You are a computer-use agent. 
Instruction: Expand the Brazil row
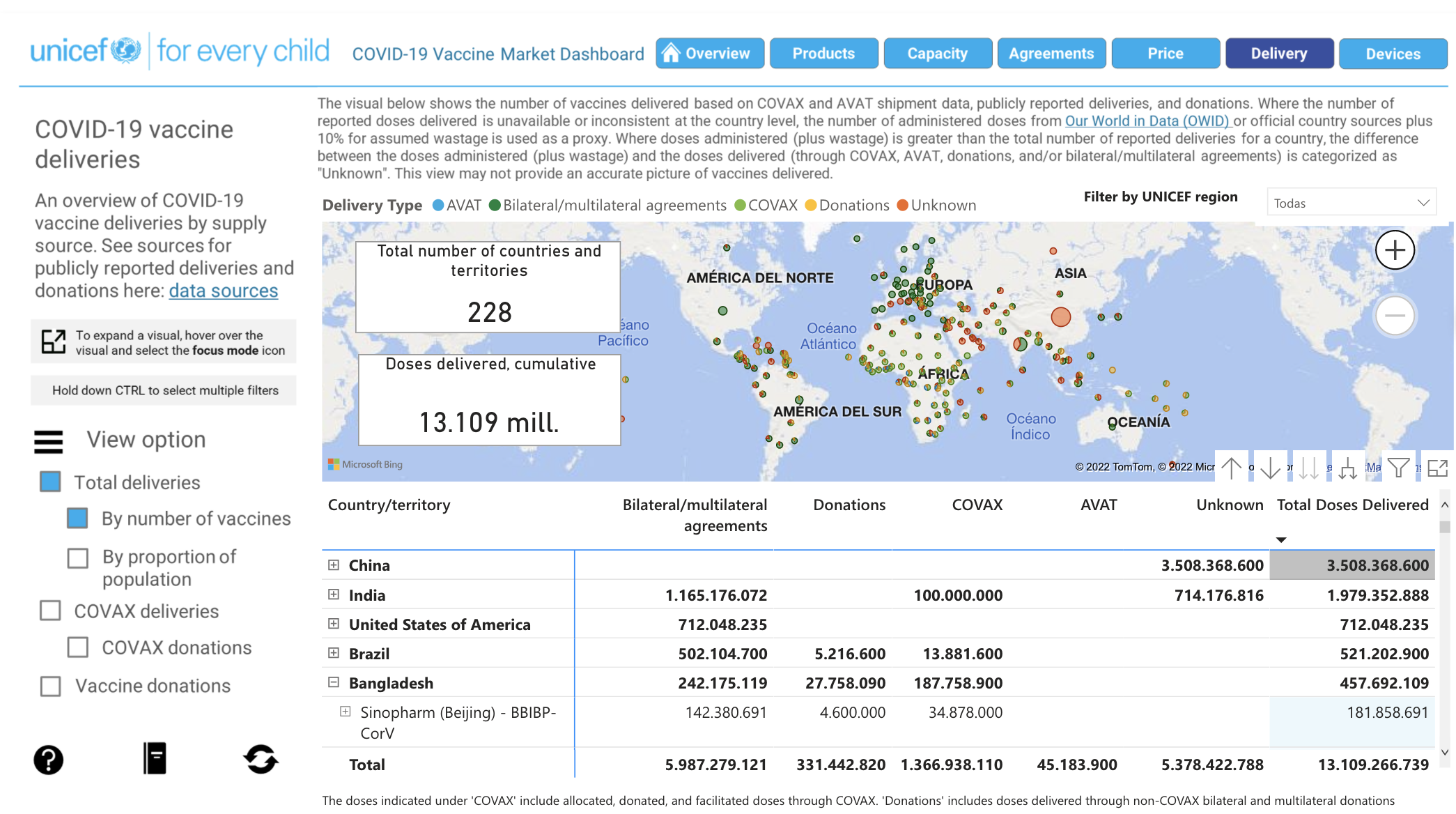tap(334, 653)
